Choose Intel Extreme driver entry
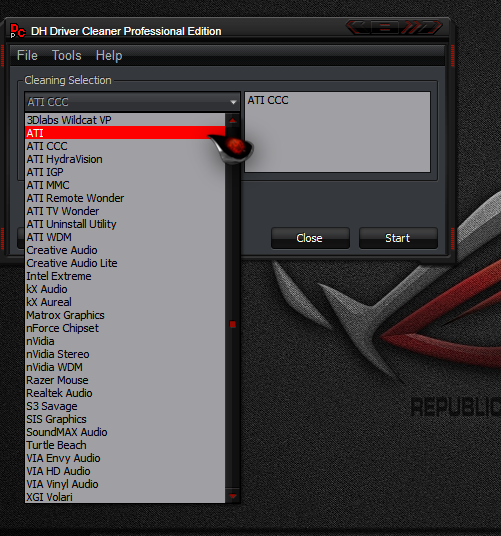This screenshot has height=536, width=501. (x=125, y=276)
